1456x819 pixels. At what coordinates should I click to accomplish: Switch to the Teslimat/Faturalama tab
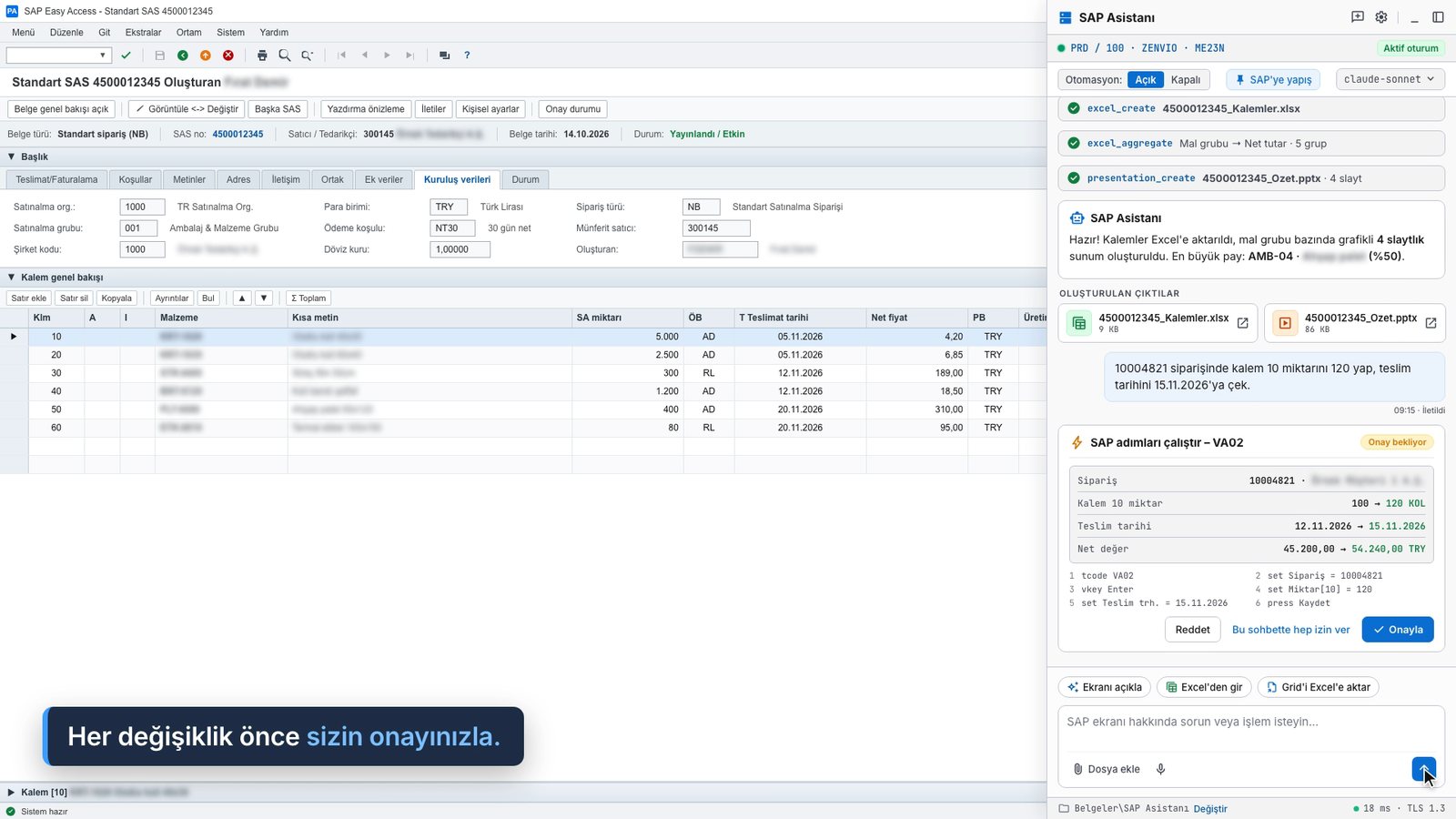[56, 179]
